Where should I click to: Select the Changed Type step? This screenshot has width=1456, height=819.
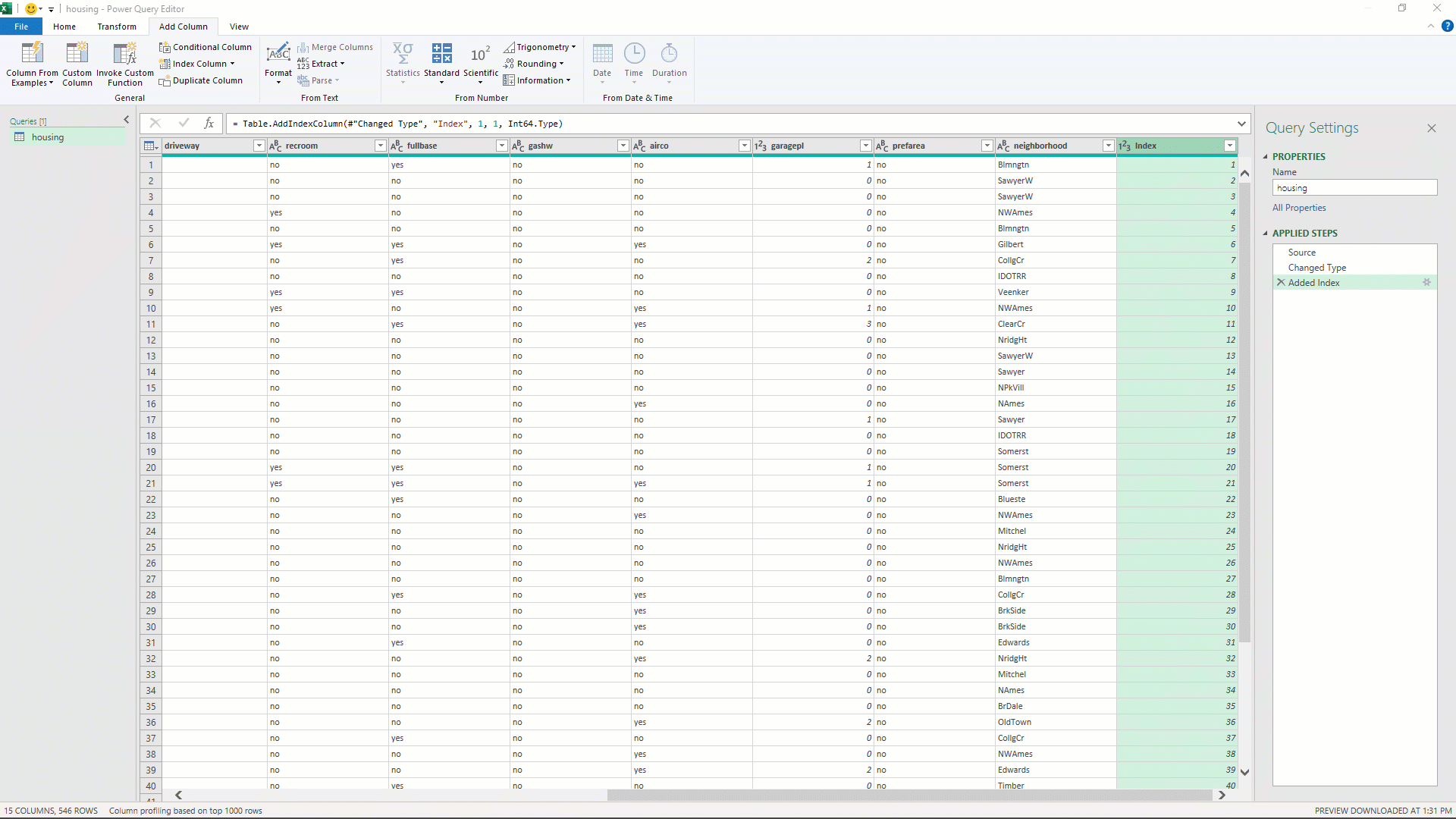point(1316,268)
